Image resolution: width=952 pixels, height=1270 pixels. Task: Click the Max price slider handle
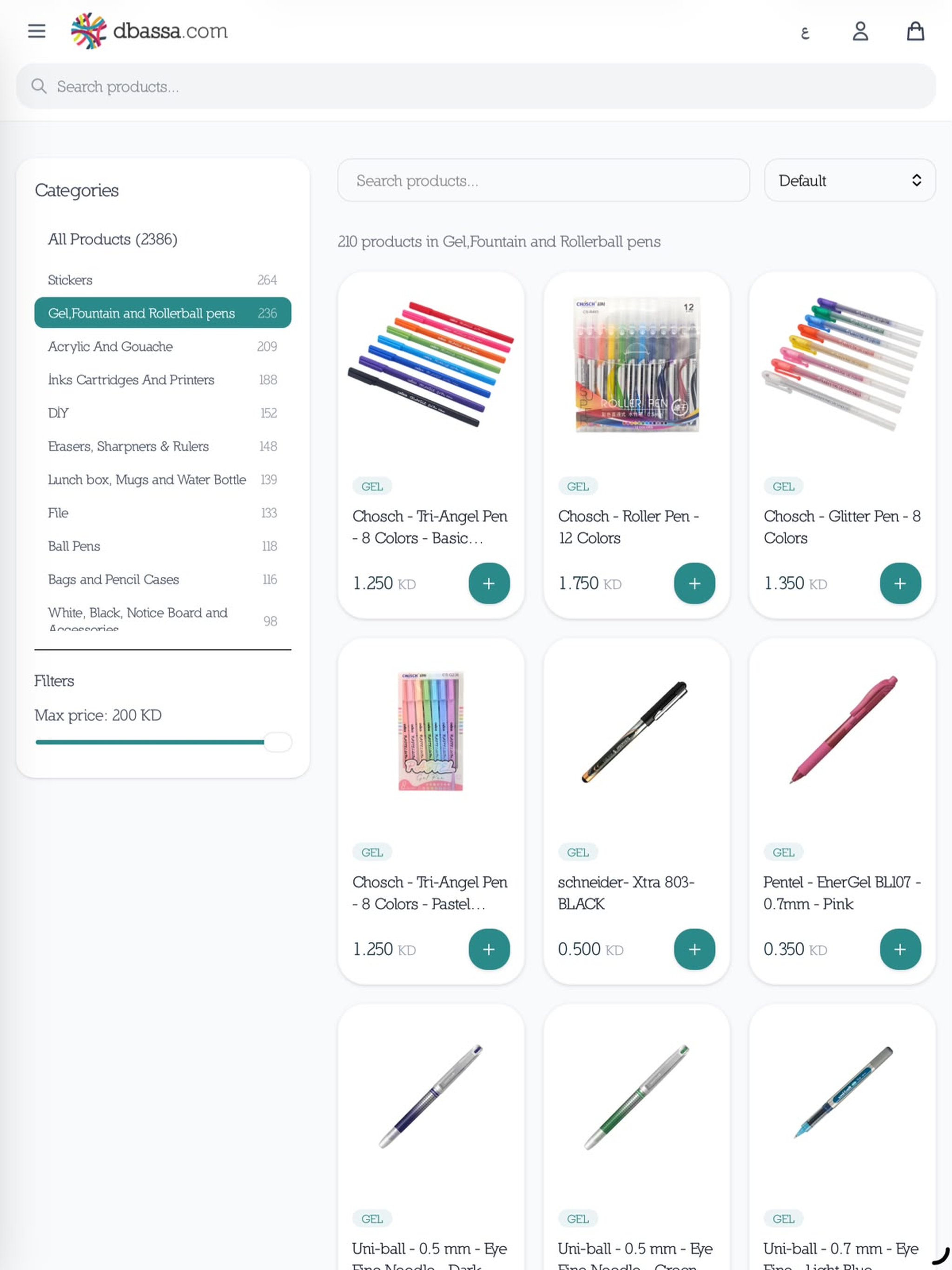(x=278, y=742)
